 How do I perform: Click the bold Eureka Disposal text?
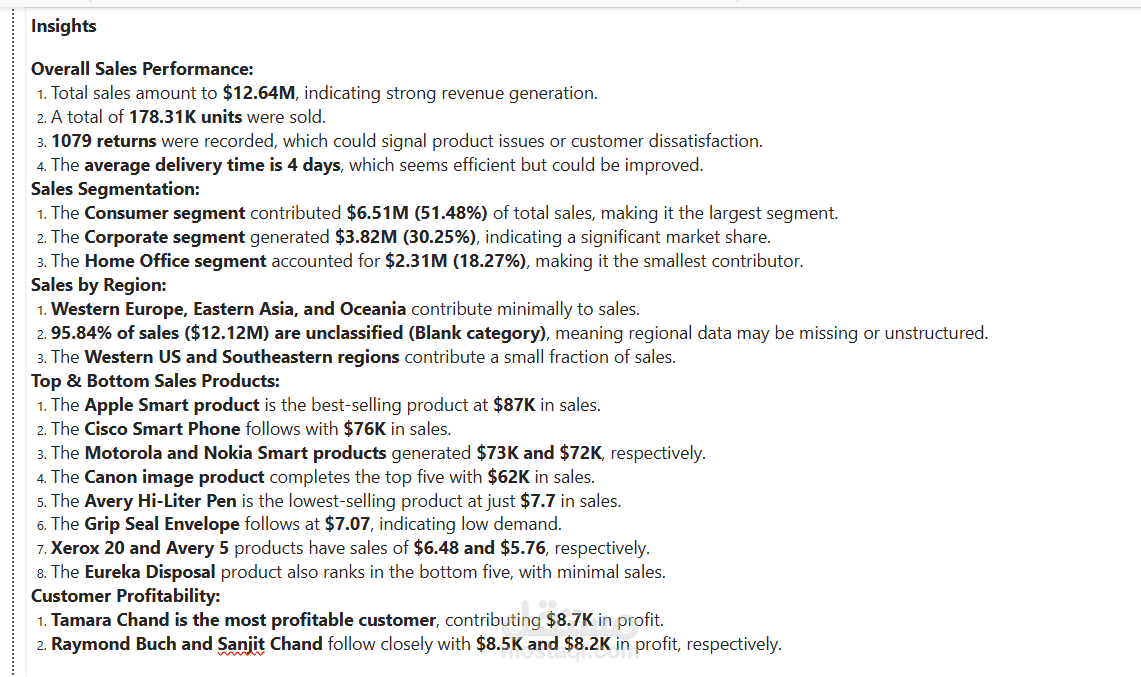(149, 572)
